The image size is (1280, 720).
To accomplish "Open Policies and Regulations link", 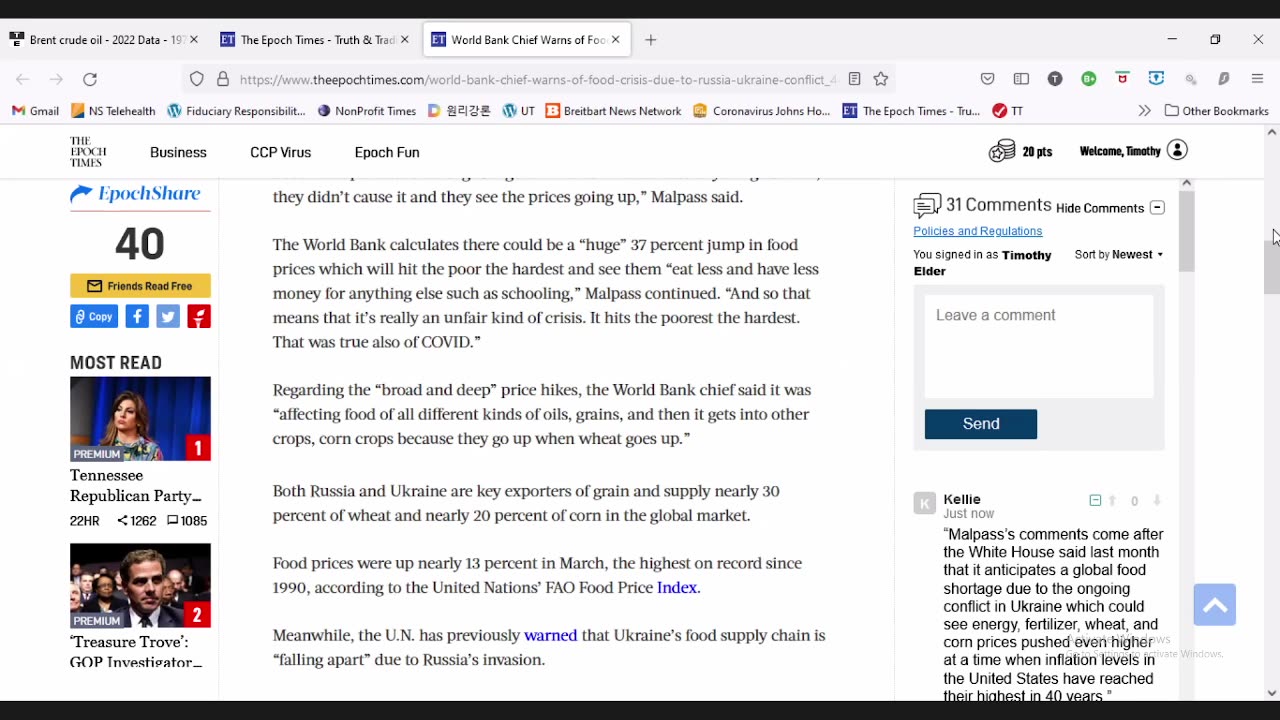I will 978,231.
